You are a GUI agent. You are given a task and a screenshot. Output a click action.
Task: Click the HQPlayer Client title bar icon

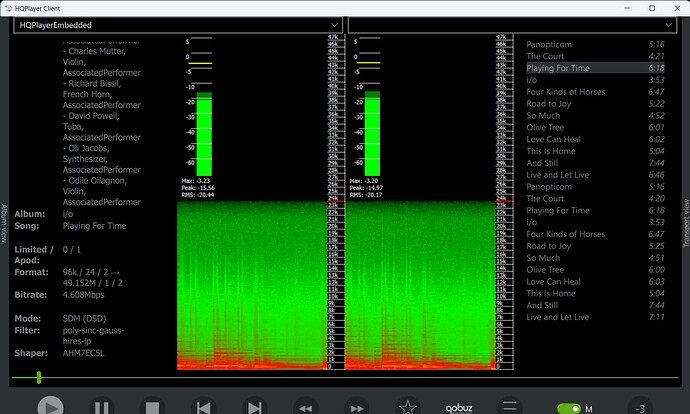click(x=8, y=8)
